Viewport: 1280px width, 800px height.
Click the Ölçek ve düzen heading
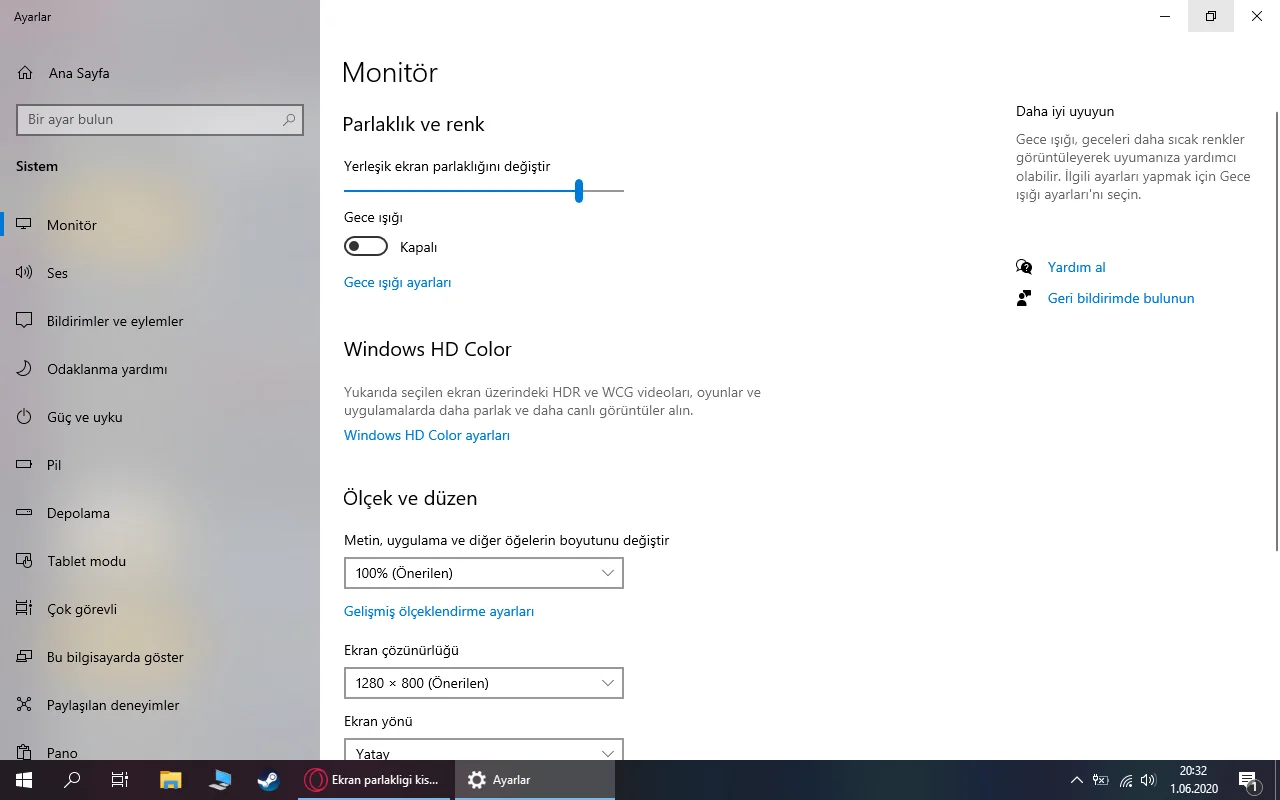coord(411,498)
